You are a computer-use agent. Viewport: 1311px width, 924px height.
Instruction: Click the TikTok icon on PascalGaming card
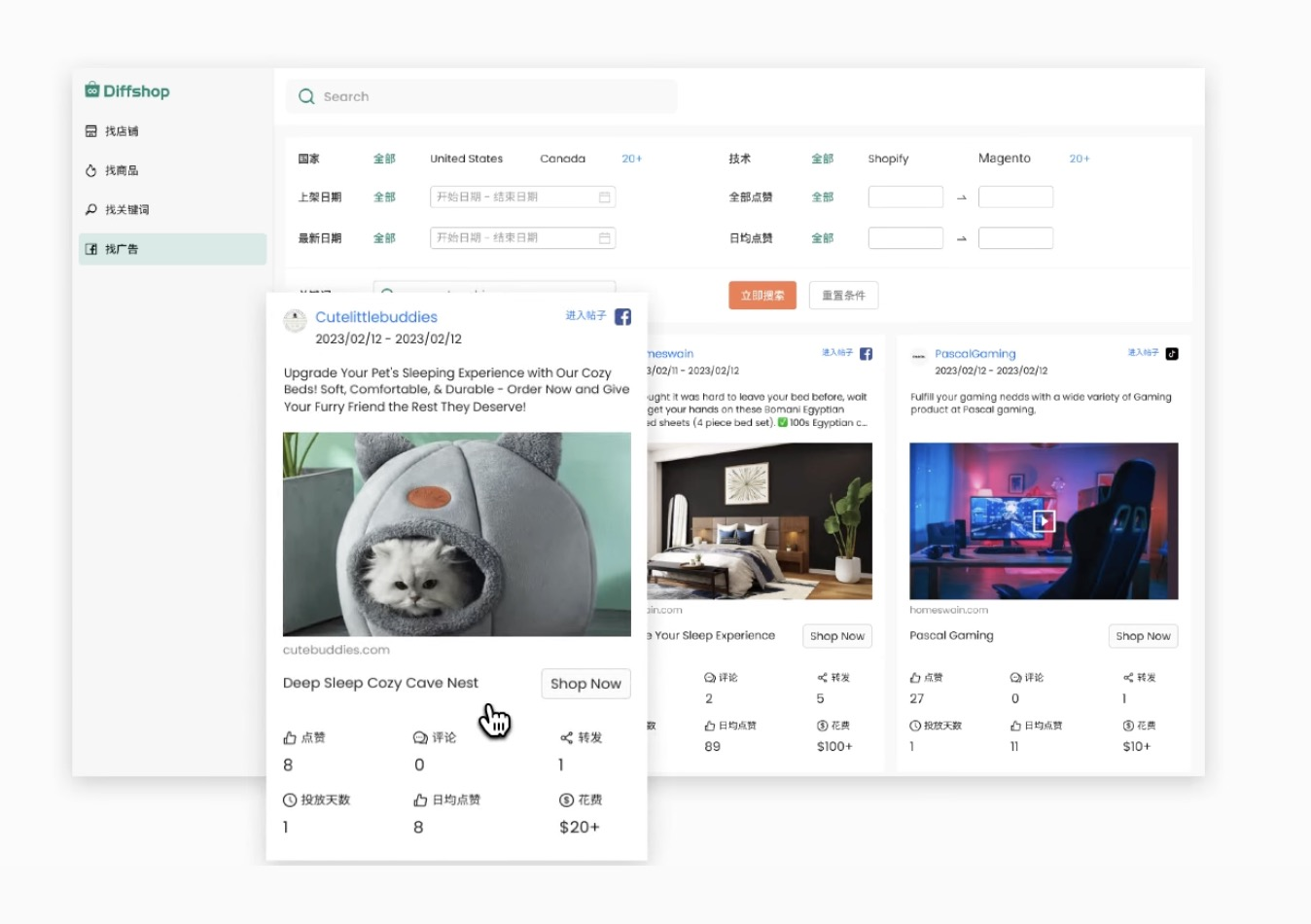coord(1172,353)
